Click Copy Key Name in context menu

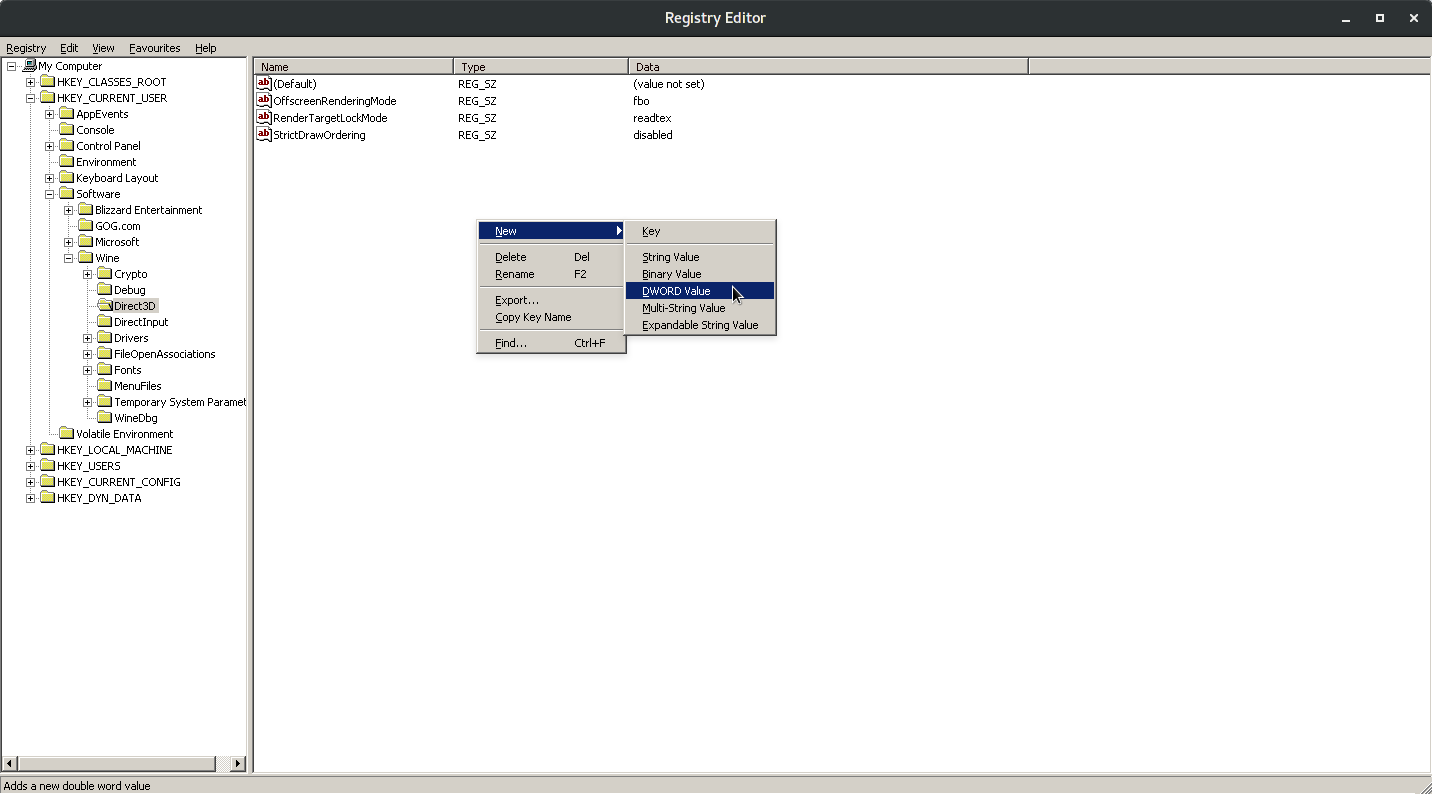(x=551, y=317)
